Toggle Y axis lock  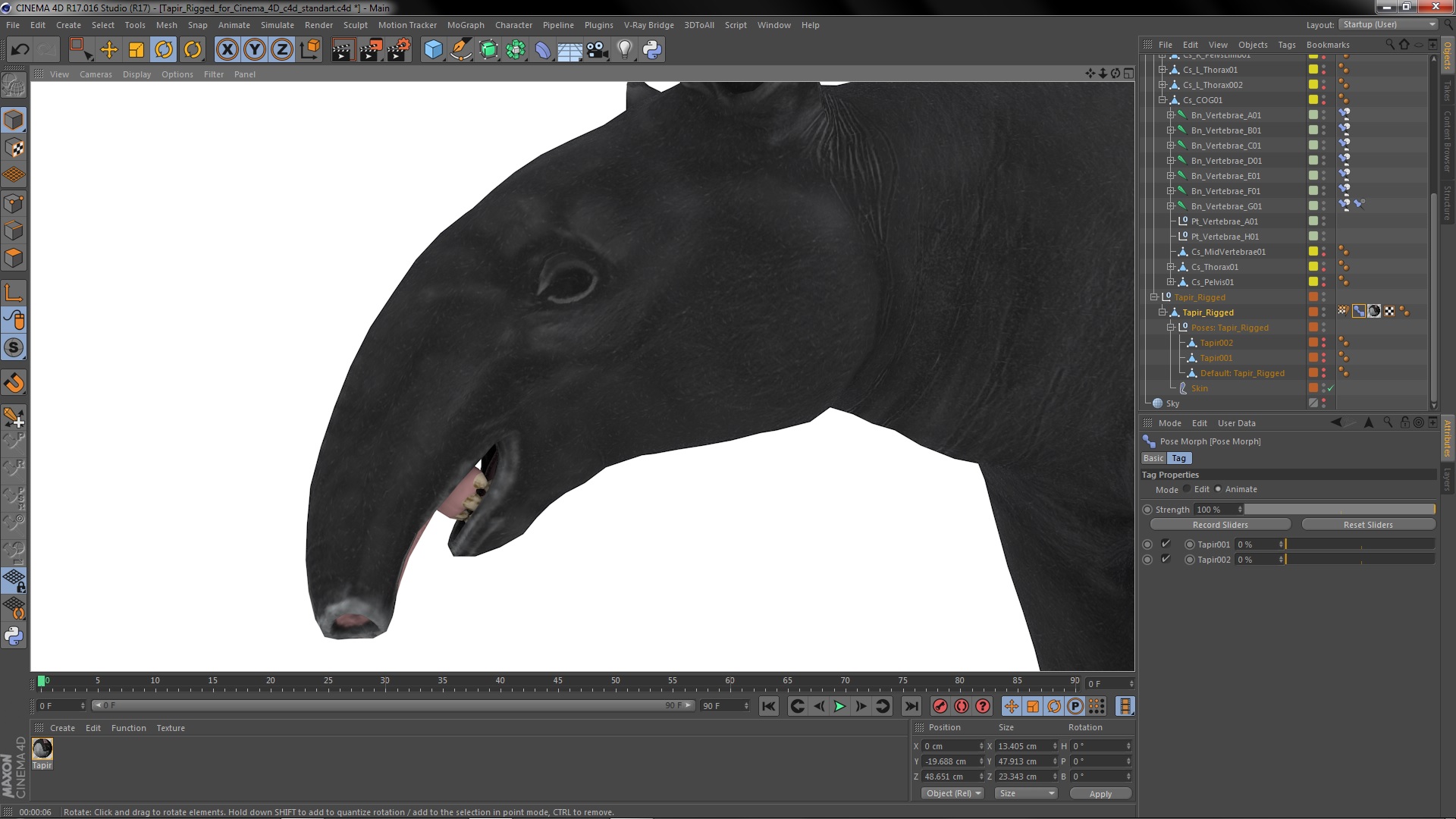[x=255, y=50]
